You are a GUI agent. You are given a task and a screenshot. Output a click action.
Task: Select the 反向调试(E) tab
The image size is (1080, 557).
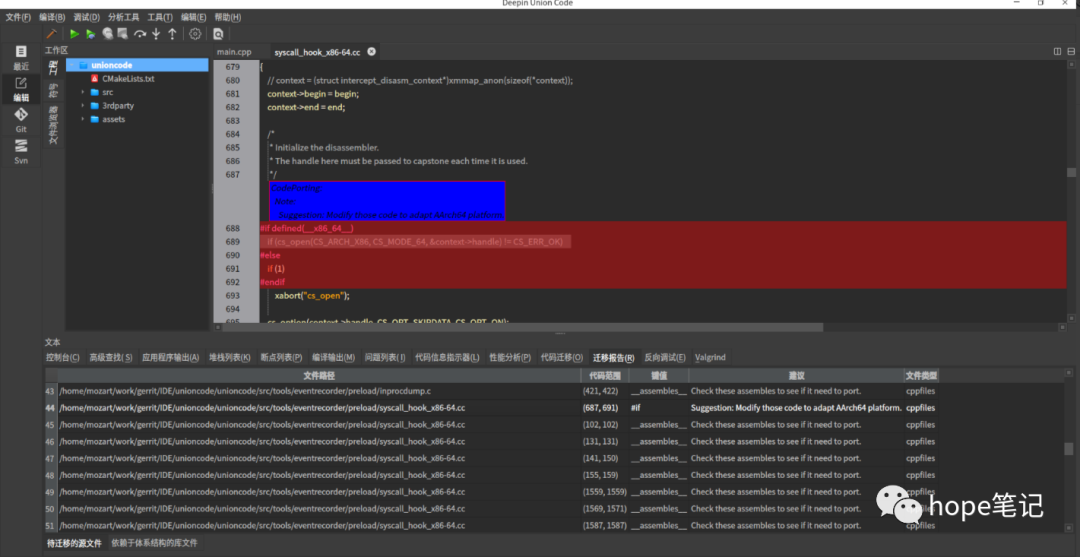[x=665, y=357]
